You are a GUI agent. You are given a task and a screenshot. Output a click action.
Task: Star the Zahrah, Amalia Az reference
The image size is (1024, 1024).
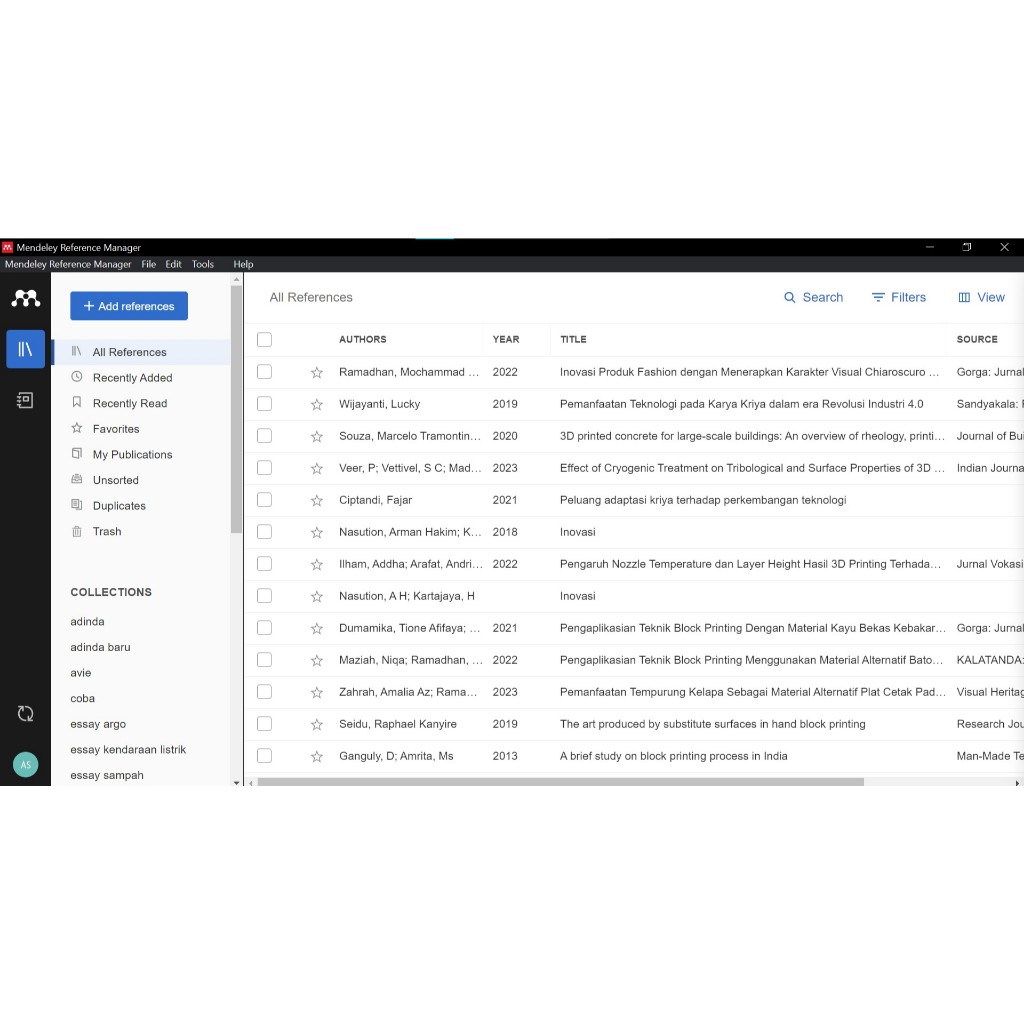pos(317,692)
